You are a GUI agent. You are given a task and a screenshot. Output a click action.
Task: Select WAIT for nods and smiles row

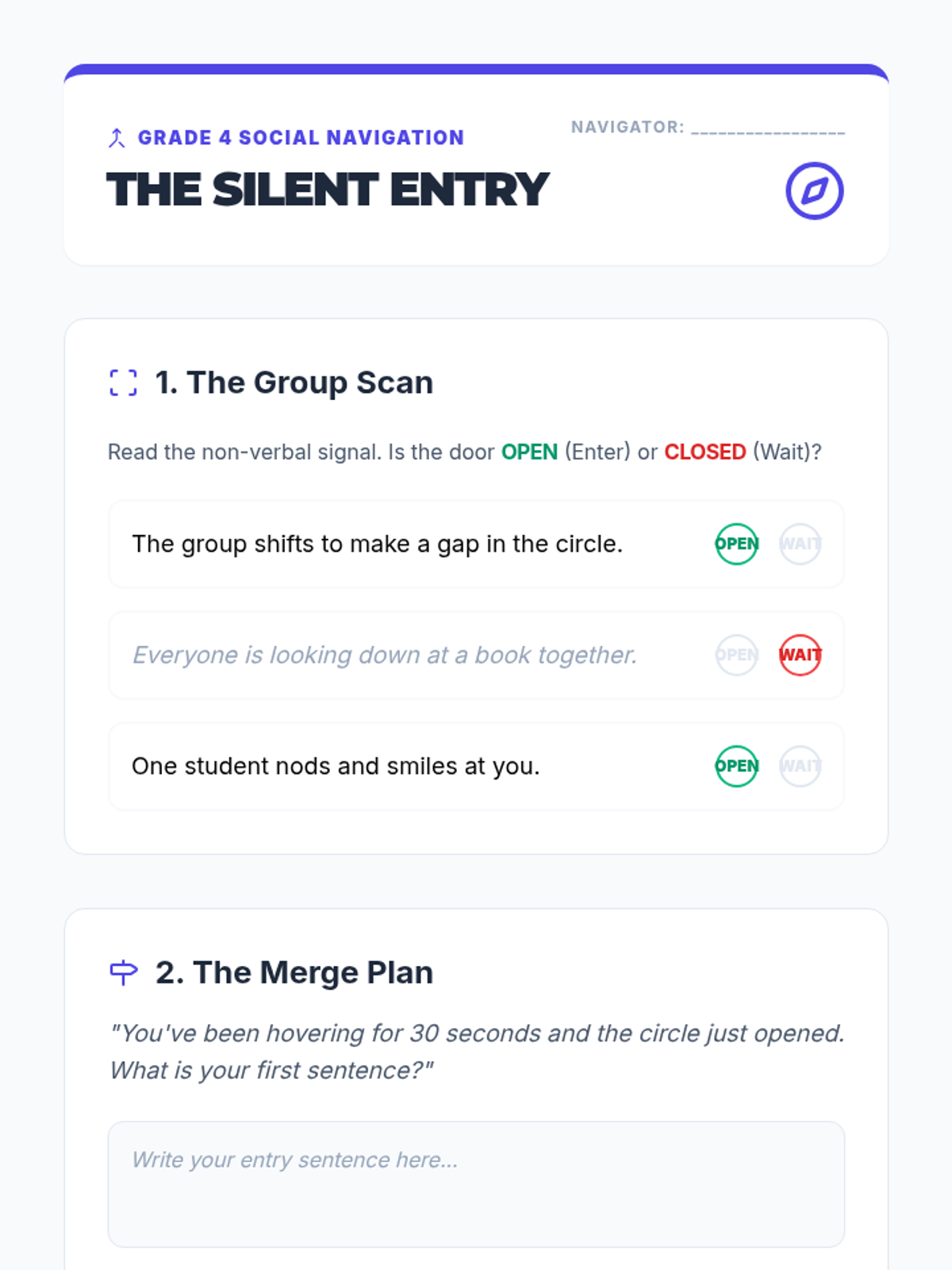(800, 766)
